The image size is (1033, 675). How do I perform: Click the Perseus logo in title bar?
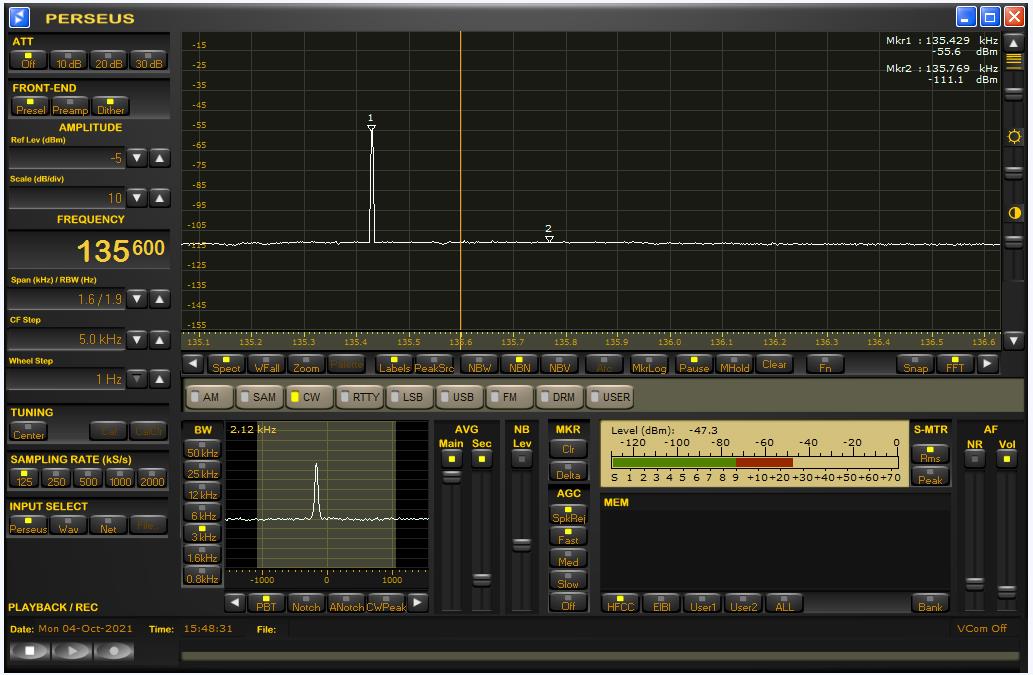(x=20, y=17)
